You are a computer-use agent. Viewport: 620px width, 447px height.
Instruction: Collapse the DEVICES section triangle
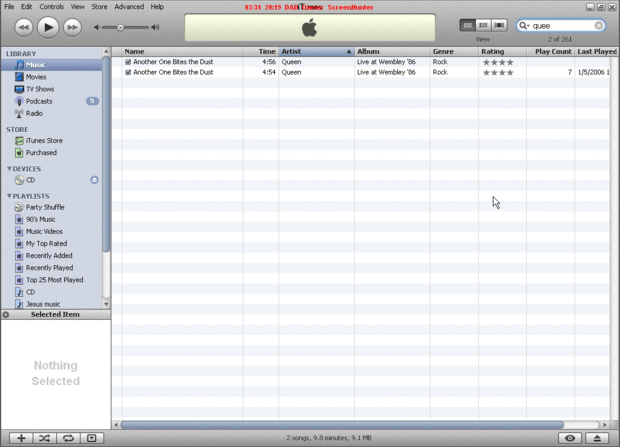coord(9,169)
